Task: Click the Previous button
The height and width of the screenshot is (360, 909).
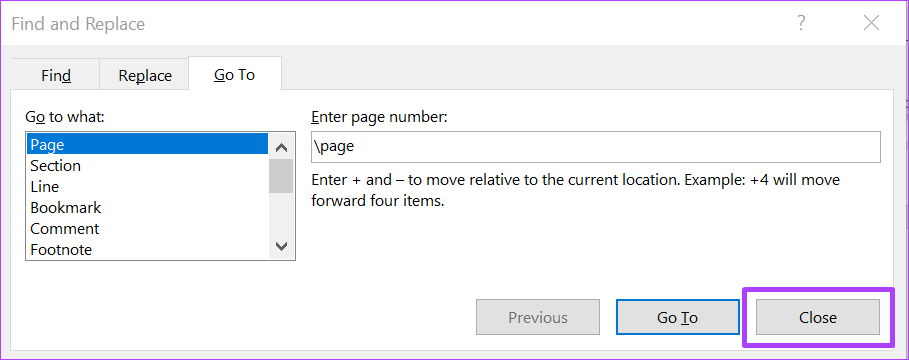Action: click(538, 317)
